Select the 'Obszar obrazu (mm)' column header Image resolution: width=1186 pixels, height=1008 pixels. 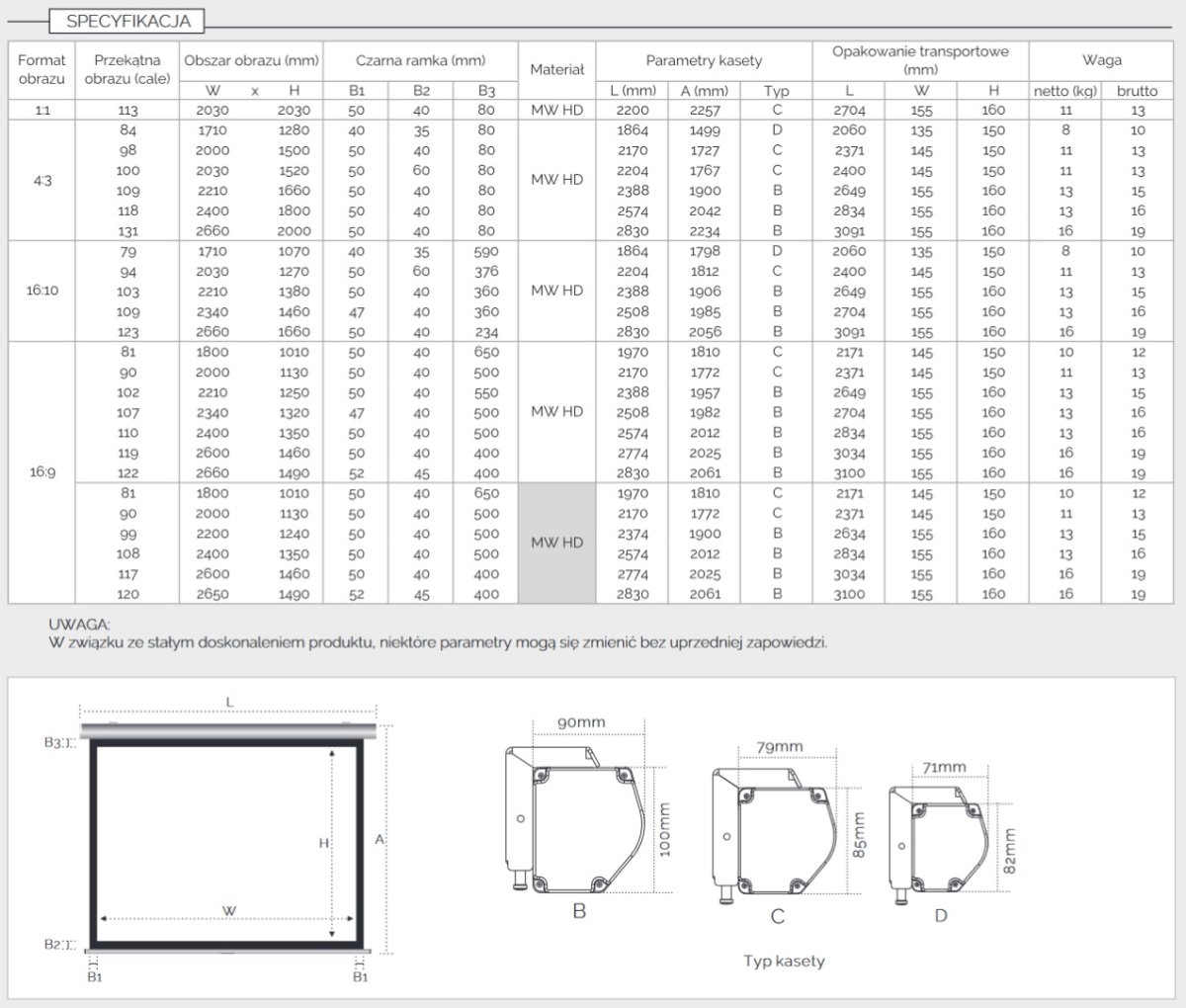251,60
